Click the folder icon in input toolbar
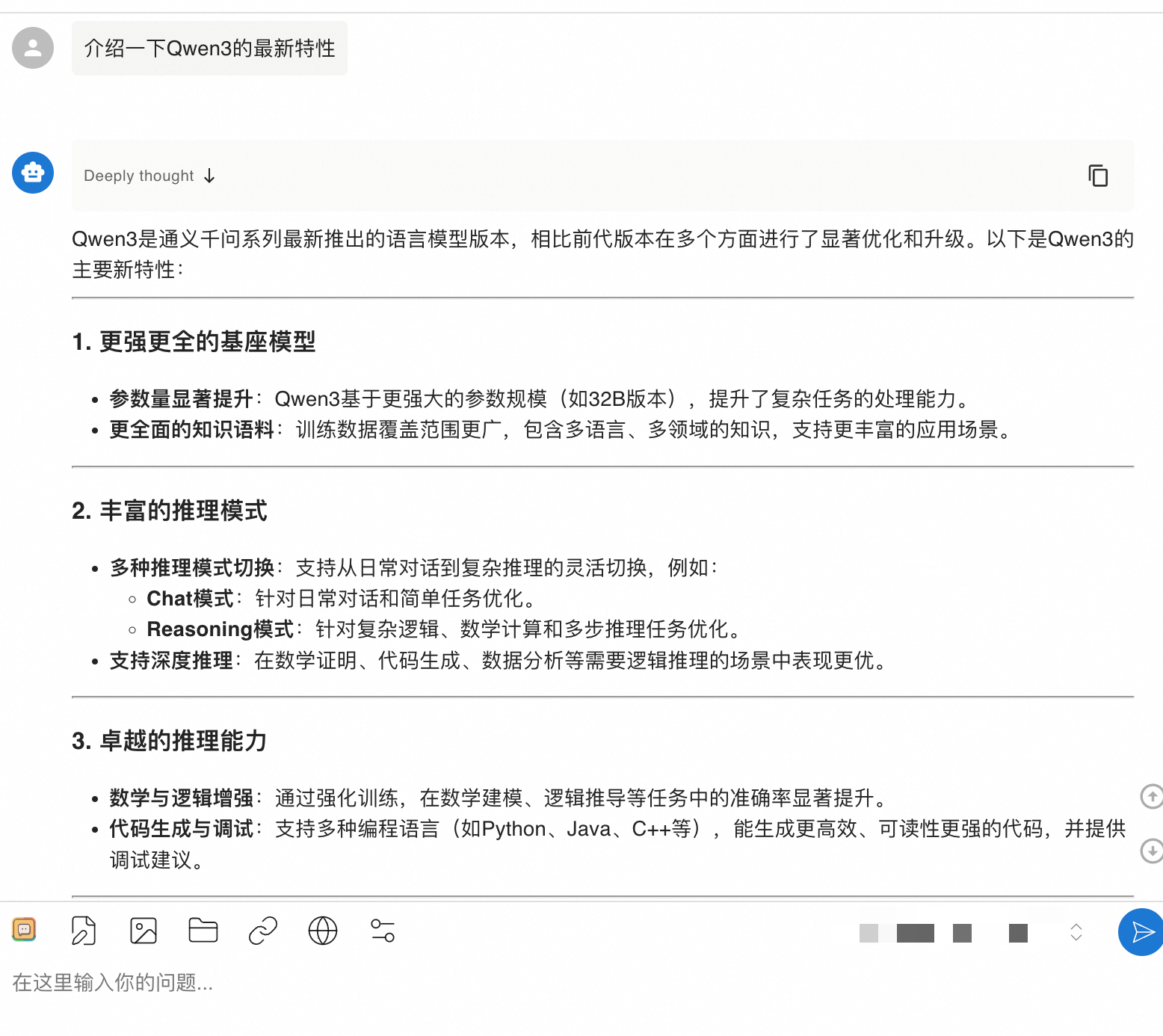The image size is (1163, 1036). (203, 930)
